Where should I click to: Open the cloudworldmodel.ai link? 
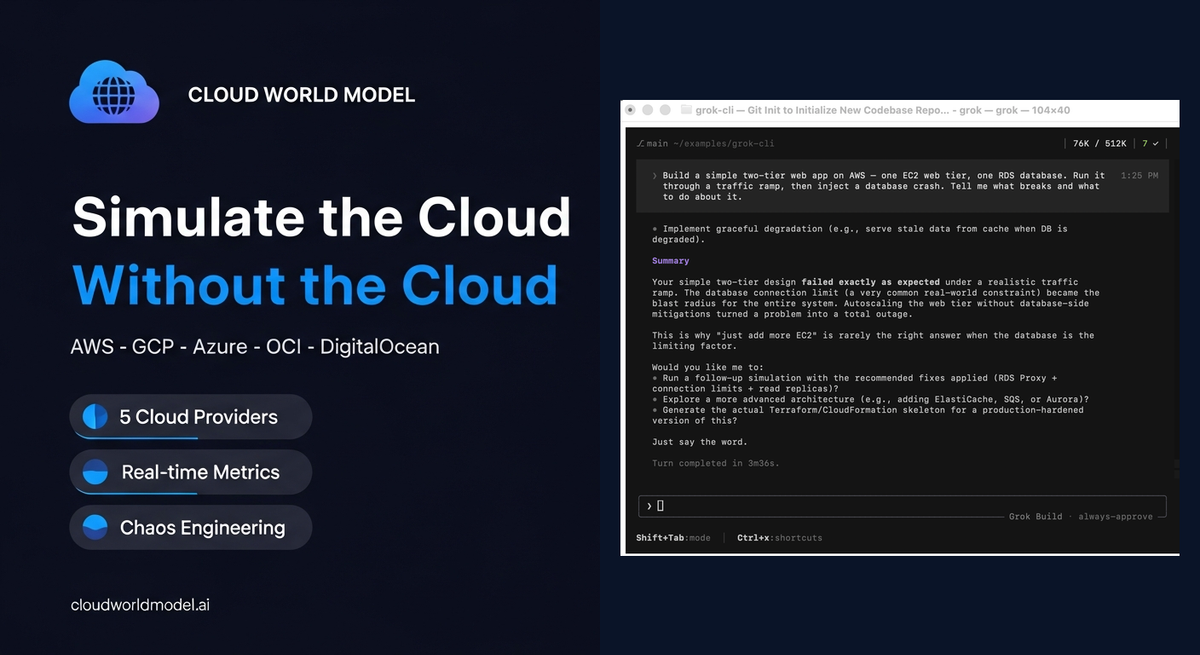tap(140, 605)
